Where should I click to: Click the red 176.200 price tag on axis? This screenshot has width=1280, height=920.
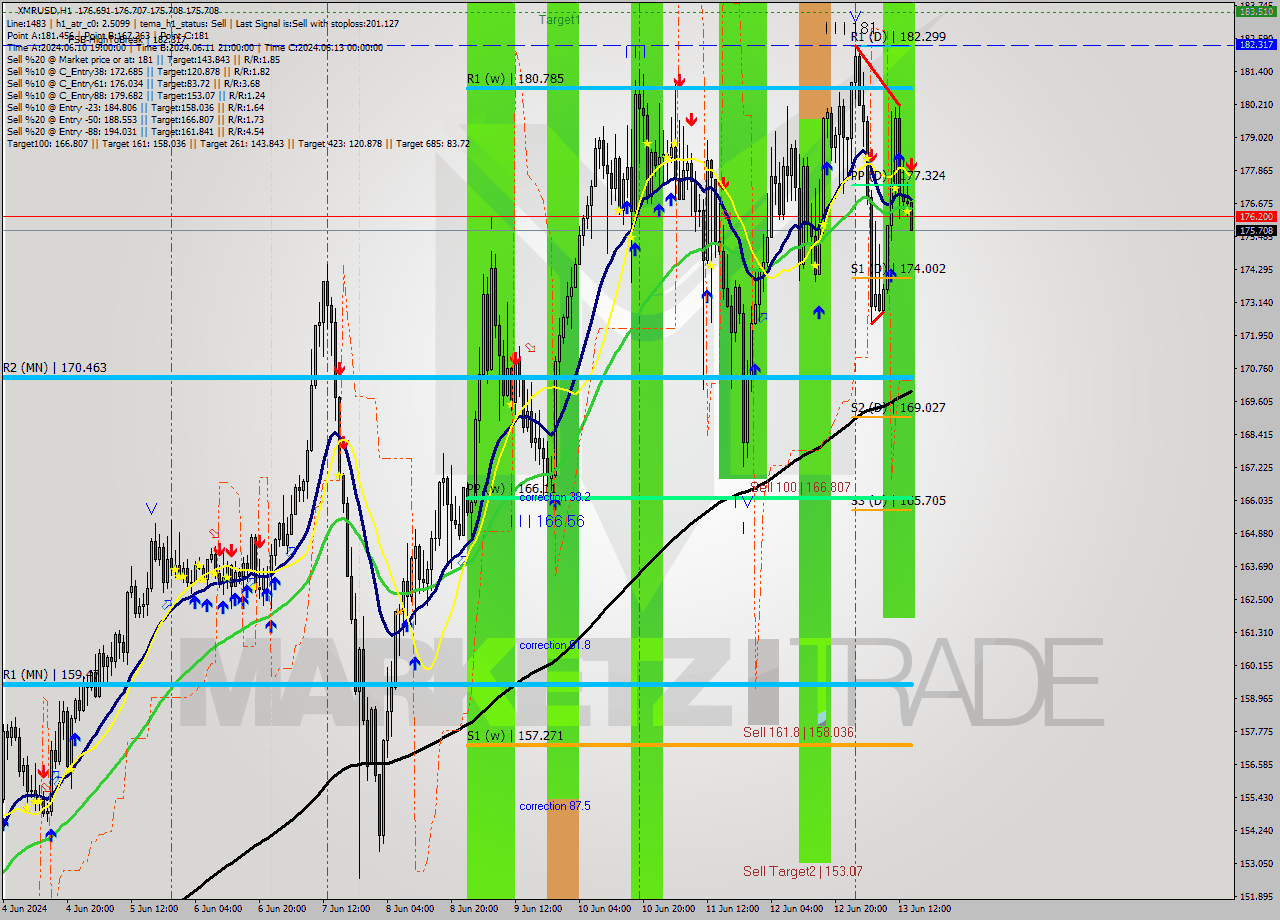tap(1256, 216)
